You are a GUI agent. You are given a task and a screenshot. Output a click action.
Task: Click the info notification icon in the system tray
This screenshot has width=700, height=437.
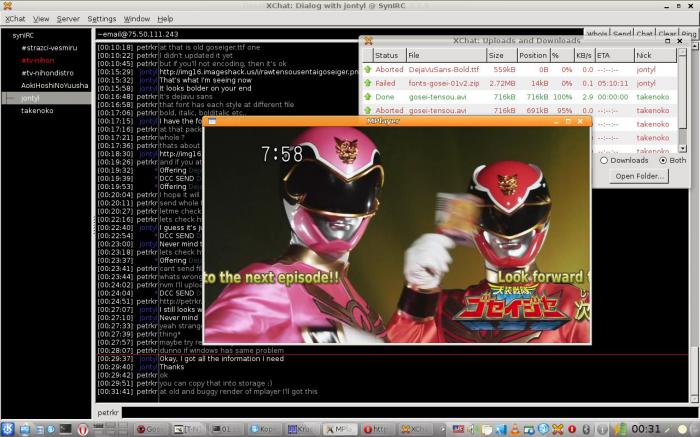coord(602,429)
